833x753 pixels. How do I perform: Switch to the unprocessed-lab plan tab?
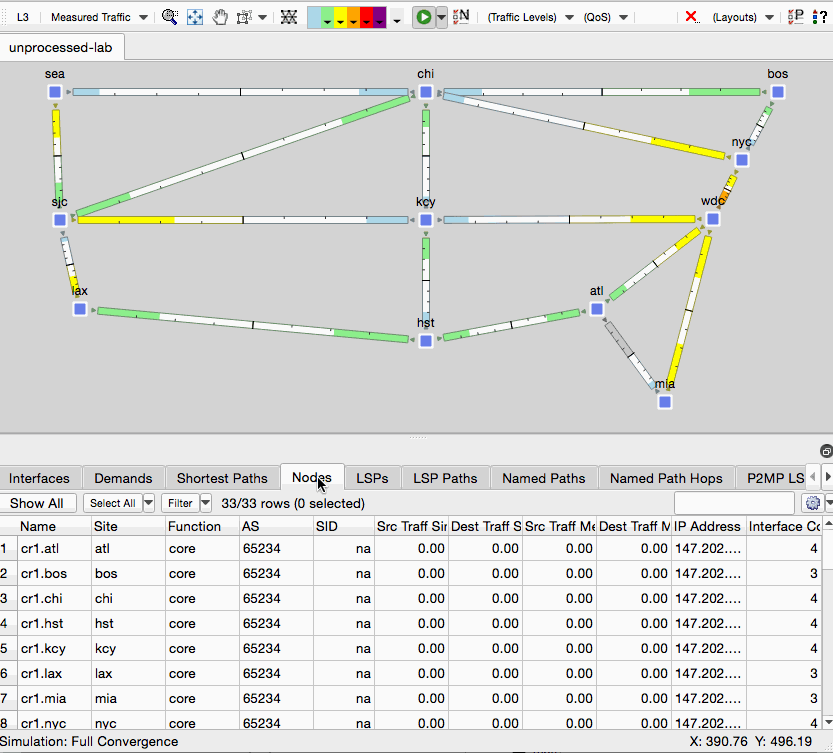coord(61,47)
